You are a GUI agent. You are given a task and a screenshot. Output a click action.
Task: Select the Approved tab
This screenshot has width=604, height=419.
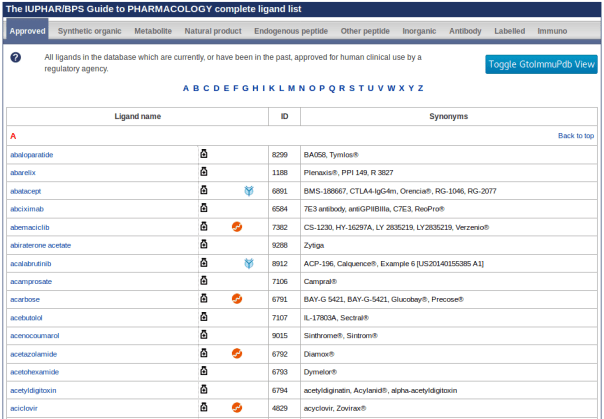click(27, 31)
